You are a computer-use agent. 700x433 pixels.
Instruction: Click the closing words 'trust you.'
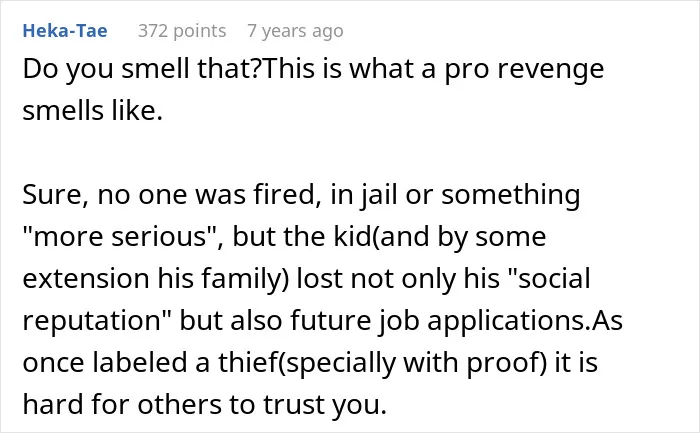pos(325,405)
